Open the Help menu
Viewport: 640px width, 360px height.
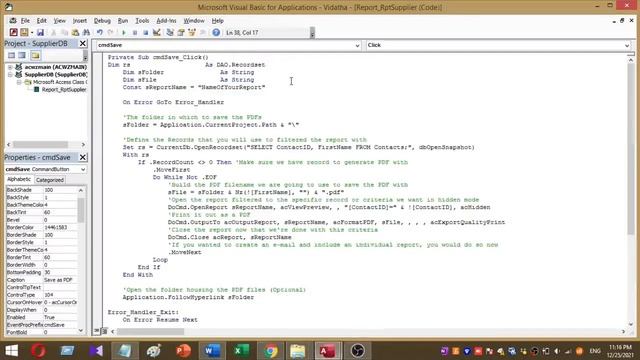point(218,20)
